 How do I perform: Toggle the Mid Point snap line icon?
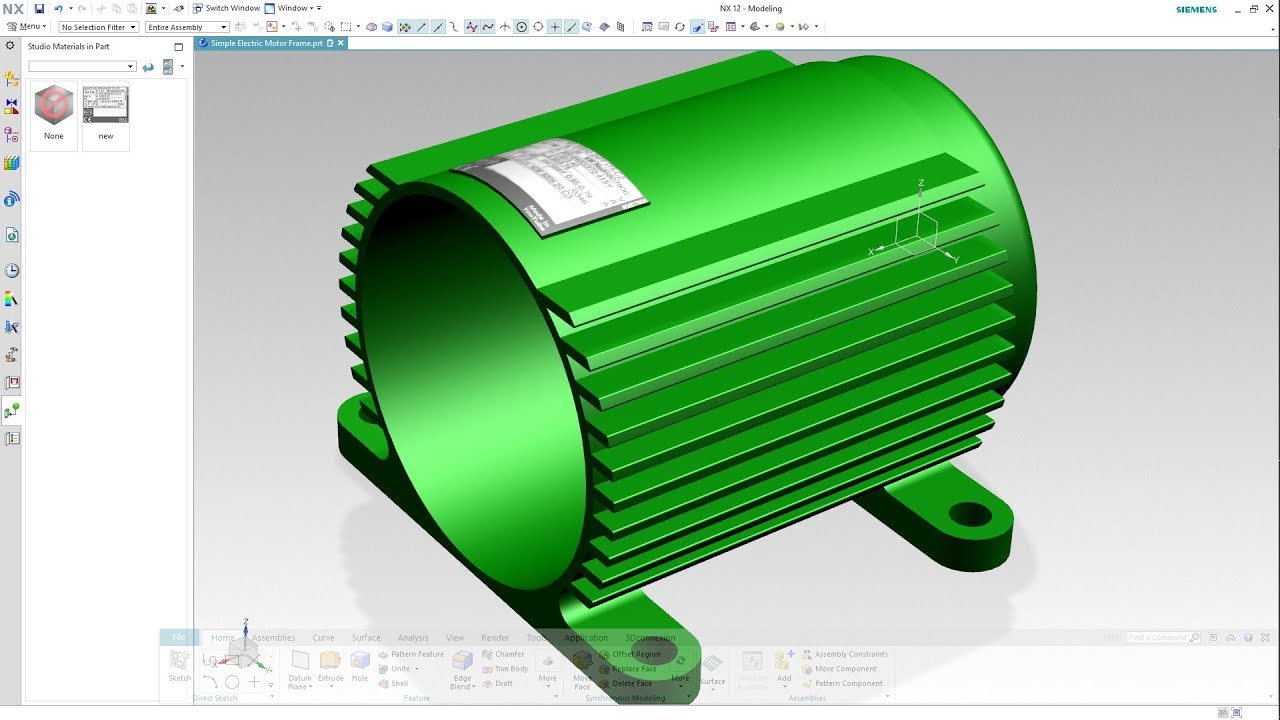click(x=438, y=27)
